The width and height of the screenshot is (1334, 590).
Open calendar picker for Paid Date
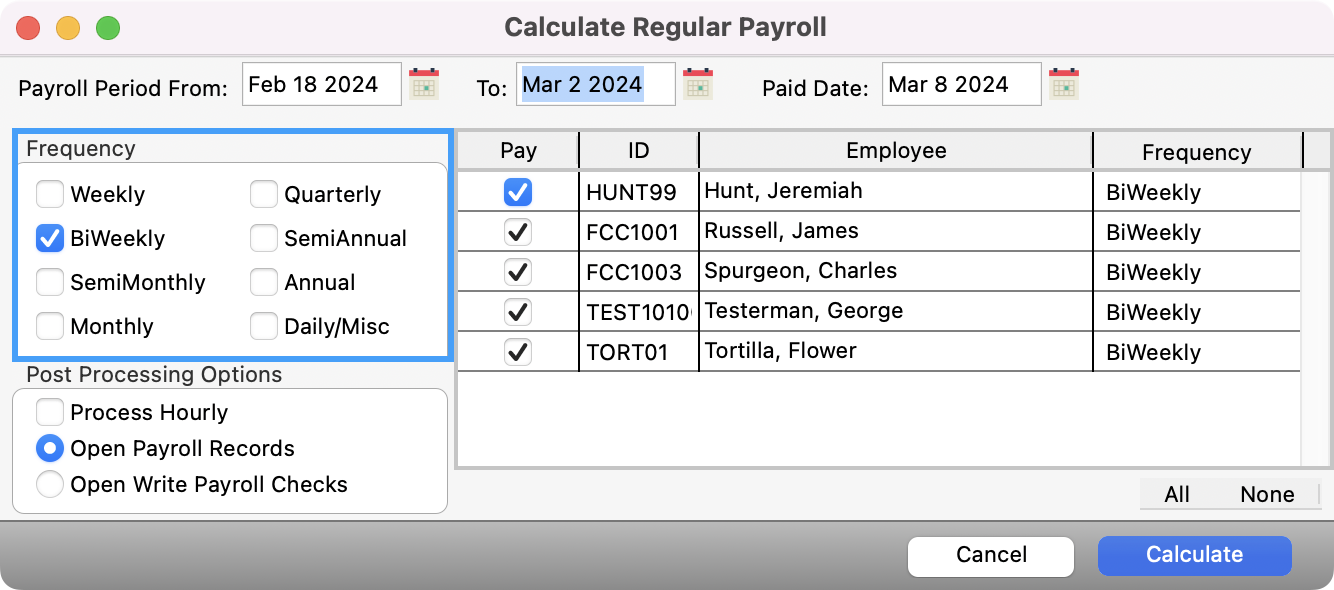pos(1064,84)
